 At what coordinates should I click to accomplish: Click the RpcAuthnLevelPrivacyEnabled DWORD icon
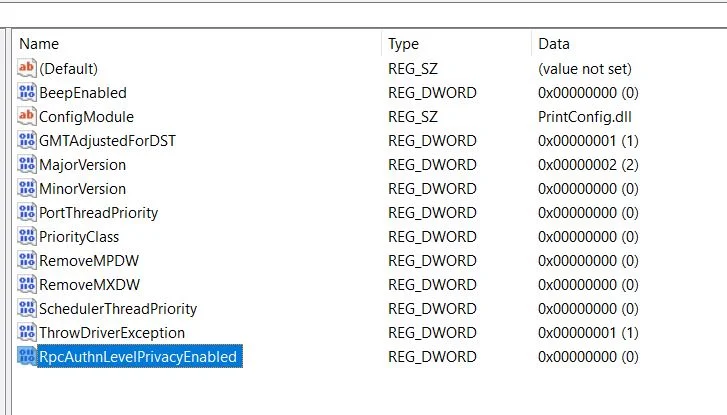tap(27, 356)
